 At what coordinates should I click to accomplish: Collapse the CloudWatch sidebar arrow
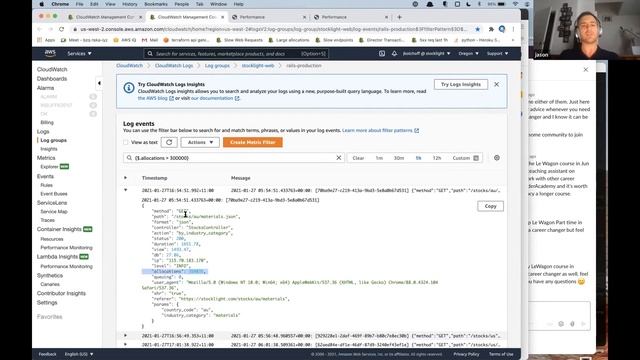coord(99,83)
